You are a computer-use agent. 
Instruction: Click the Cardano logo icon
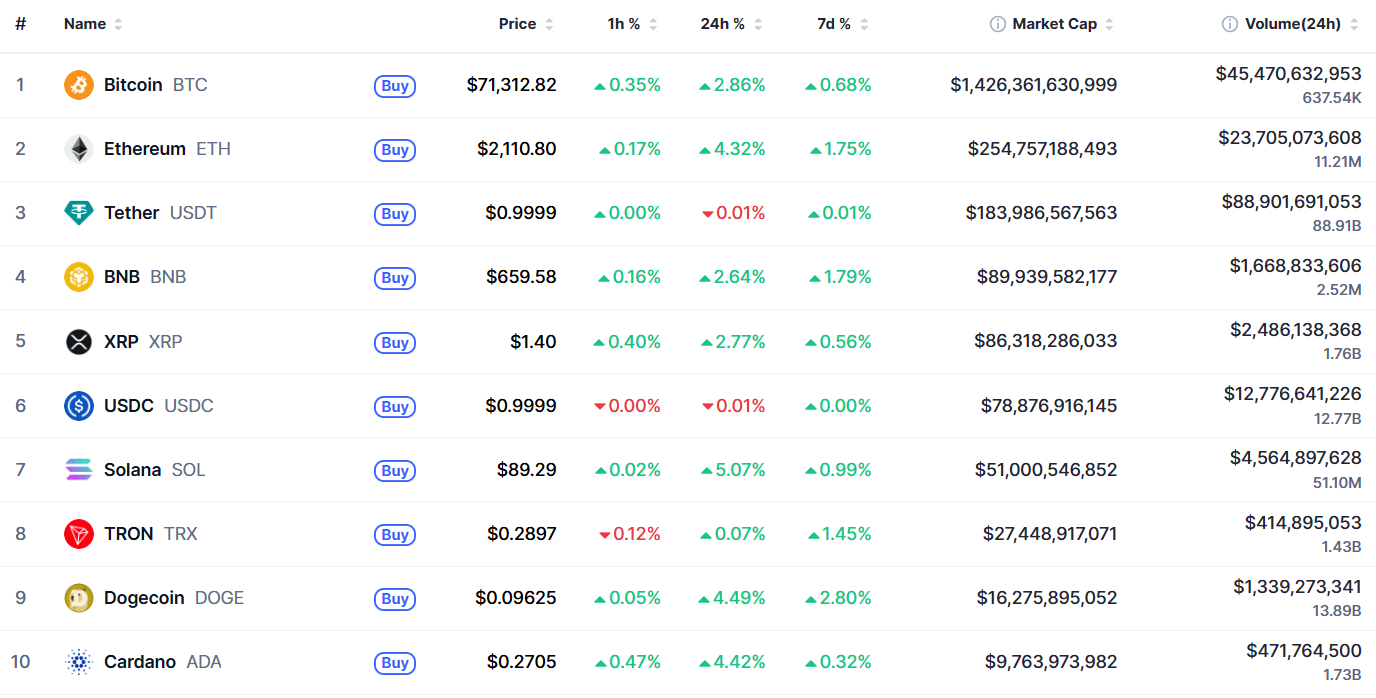(79, 662)
